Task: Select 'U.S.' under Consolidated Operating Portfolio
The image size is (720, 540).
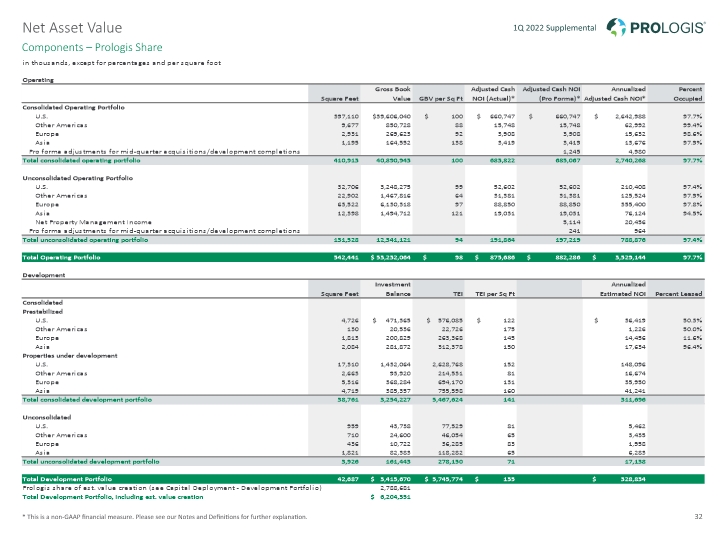Action: click(41, 117)
